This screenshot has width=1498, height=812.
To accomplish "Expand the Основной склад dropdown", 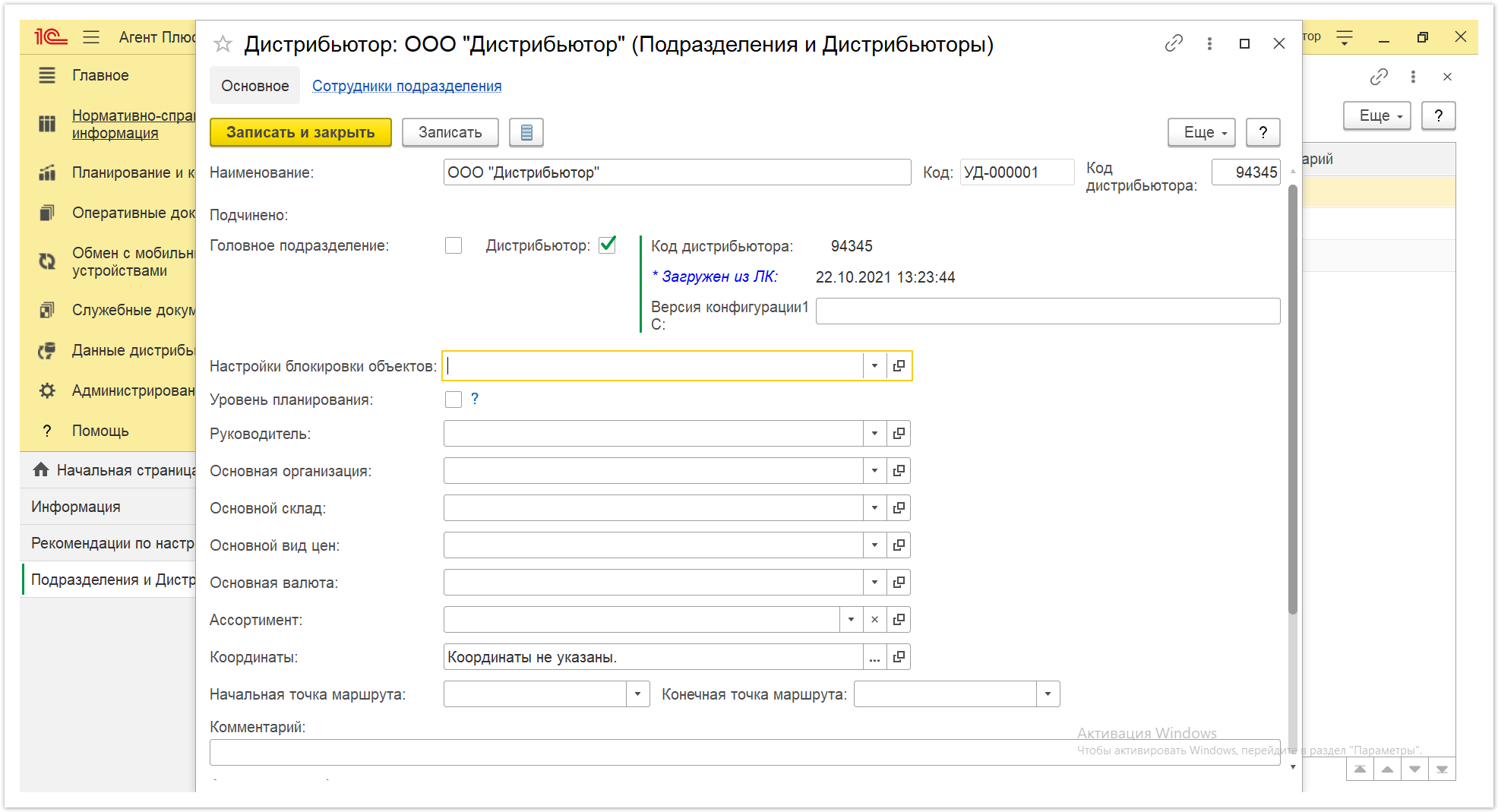I will (x=874, y=508).
